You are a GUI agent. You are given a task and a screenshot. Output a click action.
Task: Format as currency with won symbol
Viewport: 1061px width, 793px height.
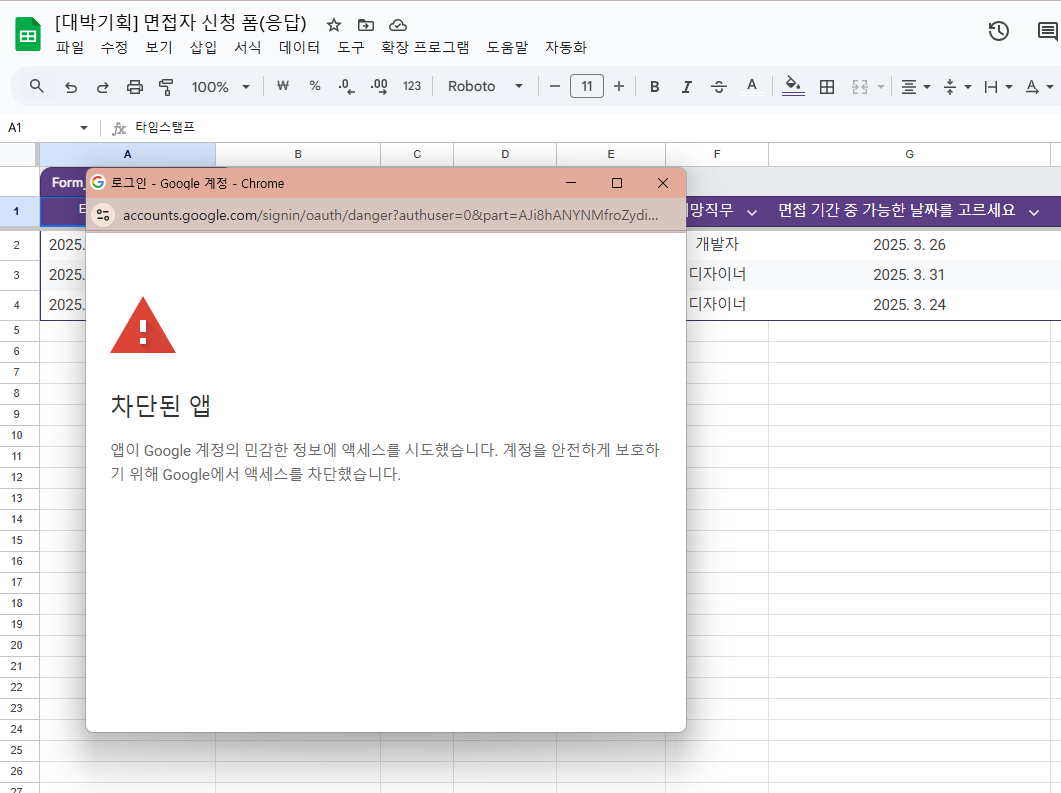tap(283, 86)
